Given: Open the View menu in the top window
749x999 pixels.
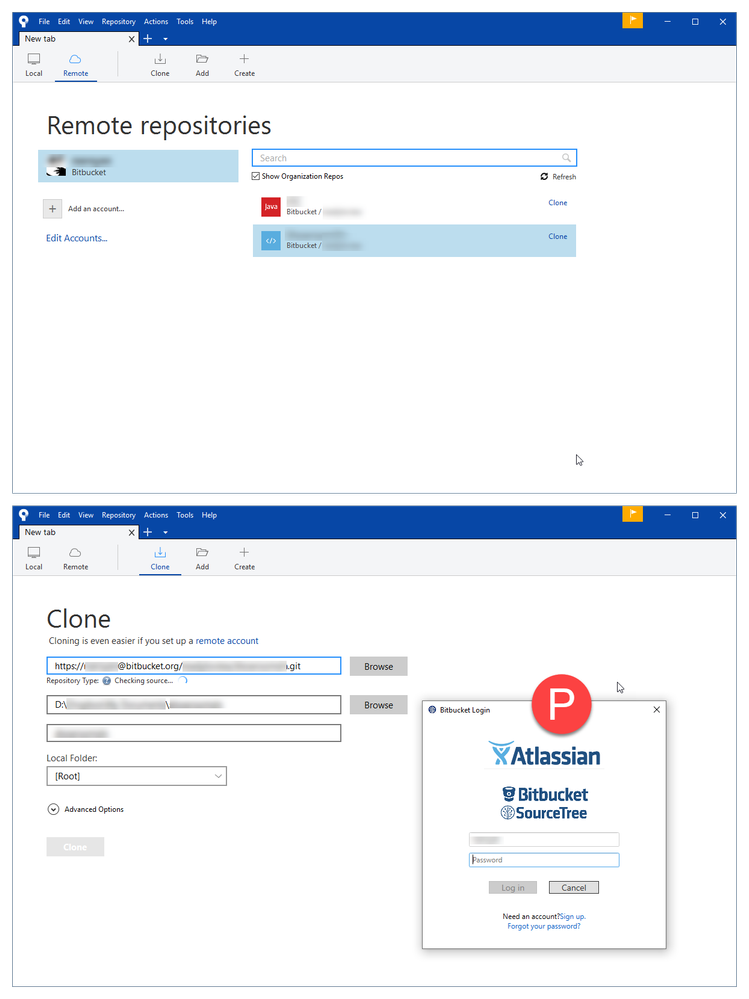Looking at the screenshot, I should (86, 22).
